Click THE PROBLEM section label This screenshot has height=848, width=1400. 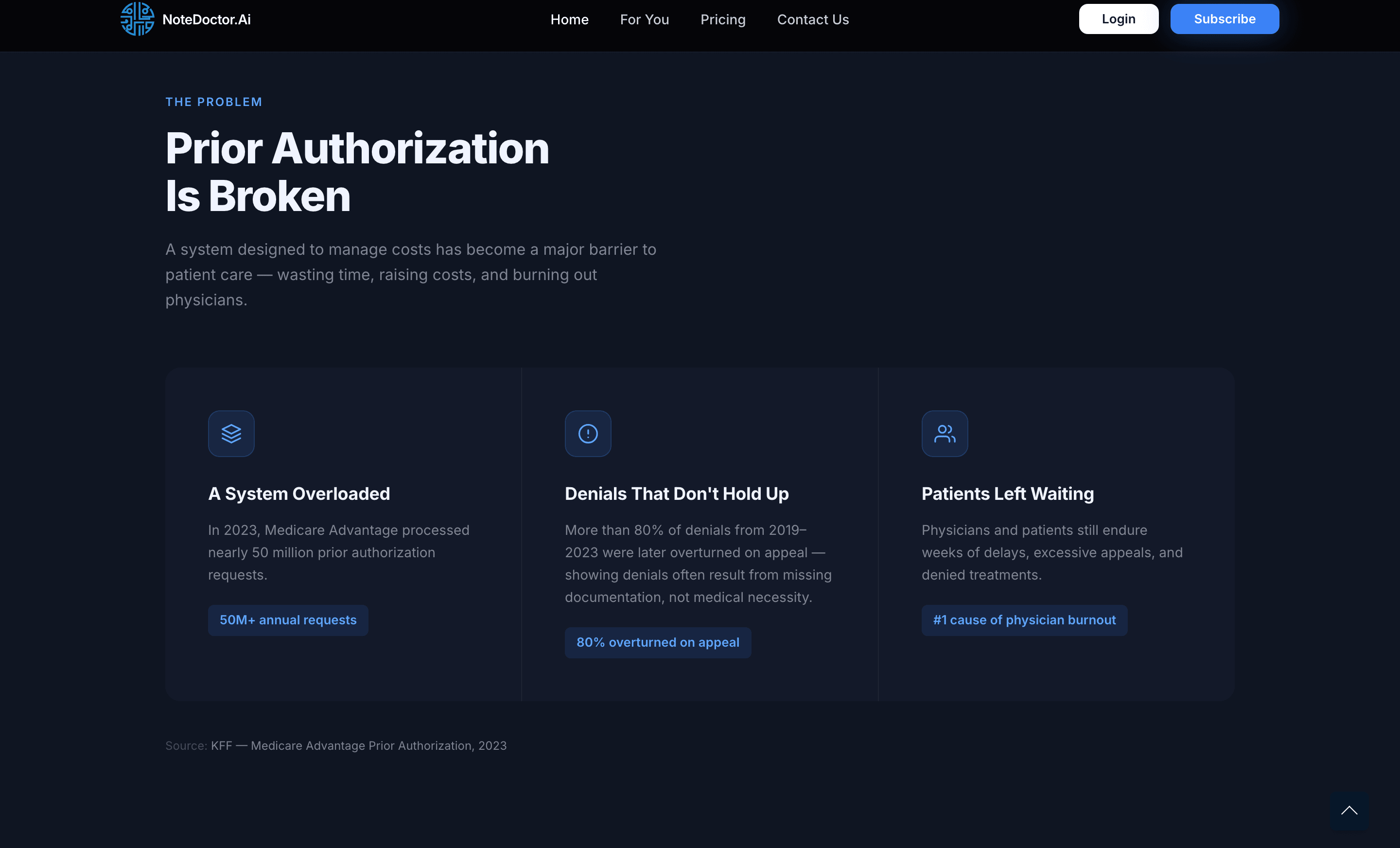click(213, 102)
